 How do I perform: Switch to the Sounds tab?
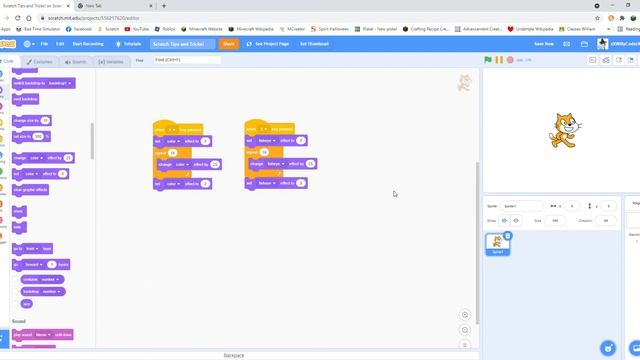pyautogui.click(x=76, y=62)
